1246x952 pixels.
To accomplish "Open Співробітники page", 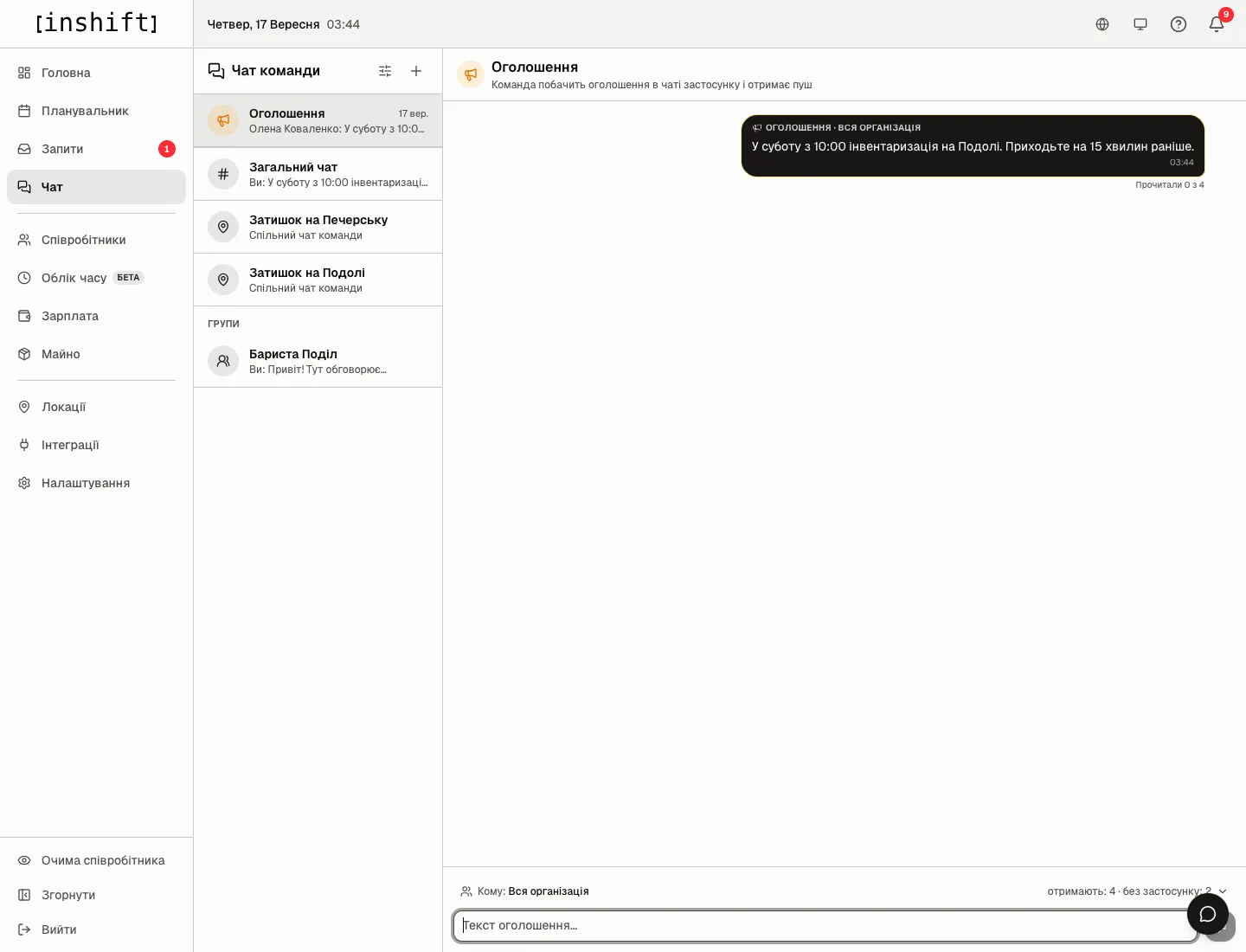I will [x=96, y=240].
